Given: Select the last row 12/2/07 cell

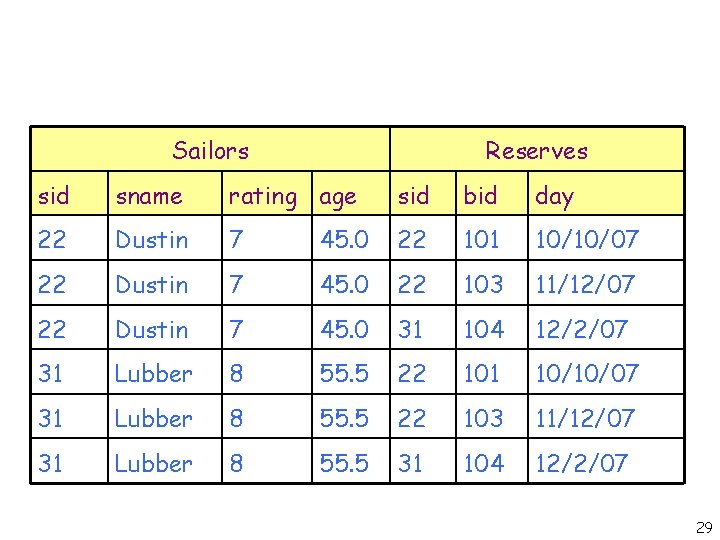Looking at the screenshot, I should click(x=581, y=463).
